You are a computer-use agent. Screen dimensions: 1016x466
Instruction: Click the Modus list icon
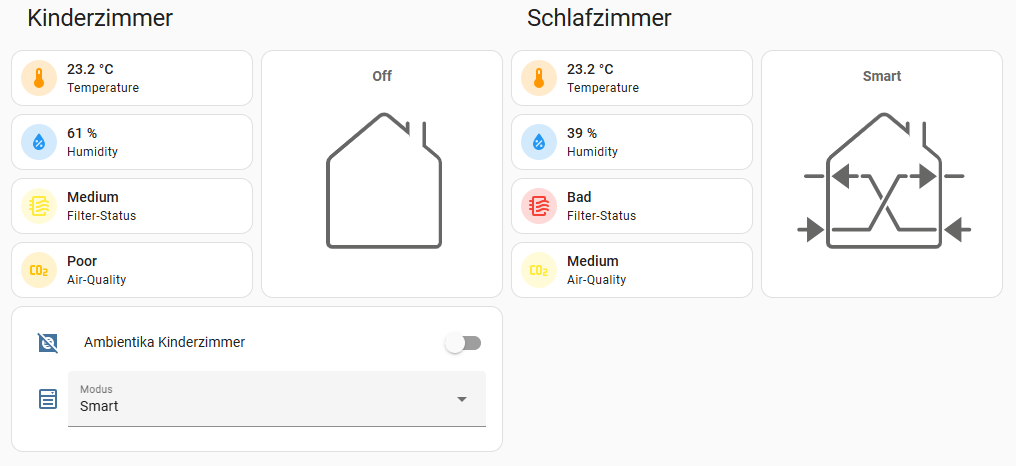[48, 399]
